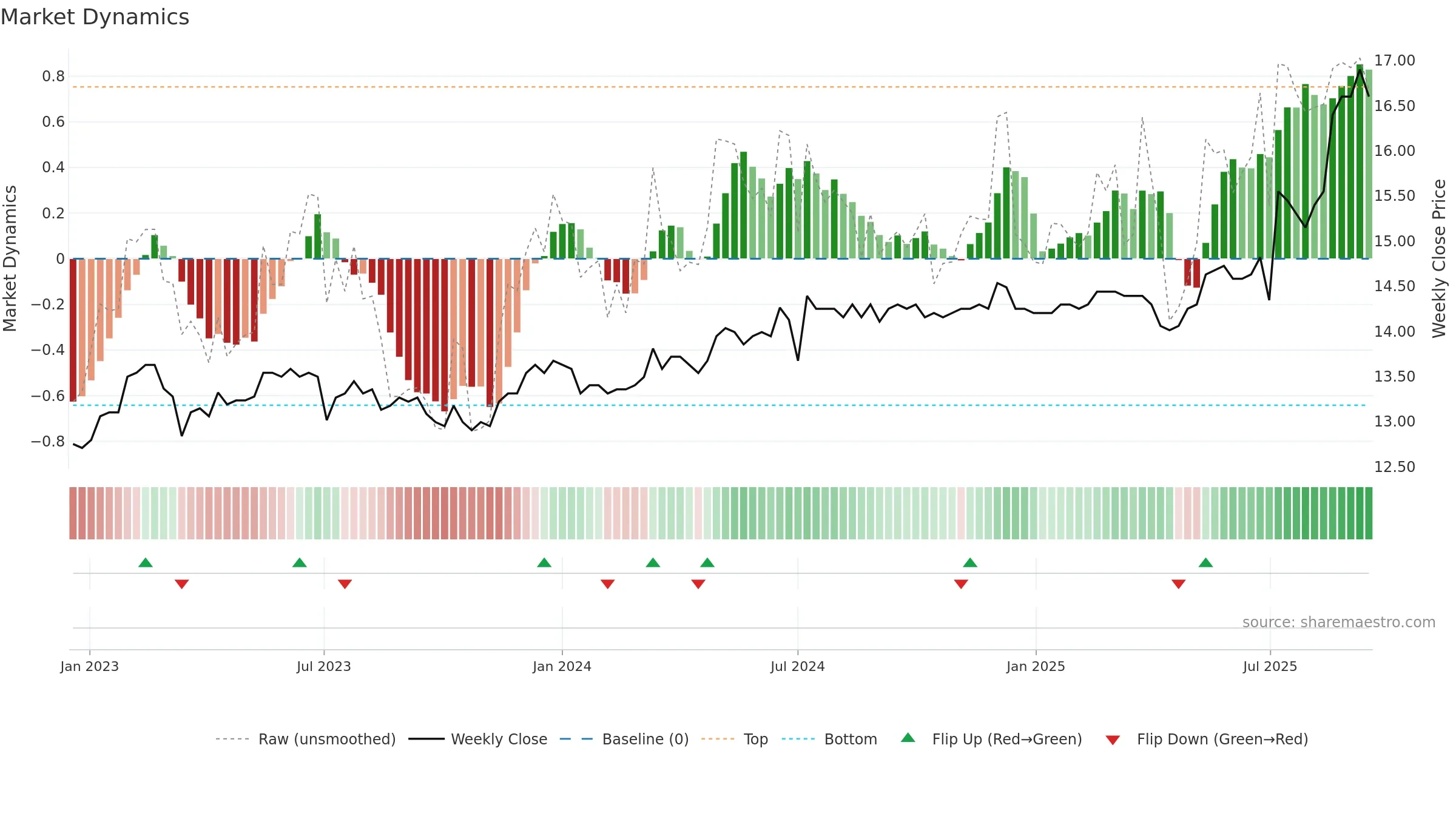Click the Jan 2025 x-axis label
Image resolution: width=1456 pixels, height=819 pixels.
click(1036, 666)
